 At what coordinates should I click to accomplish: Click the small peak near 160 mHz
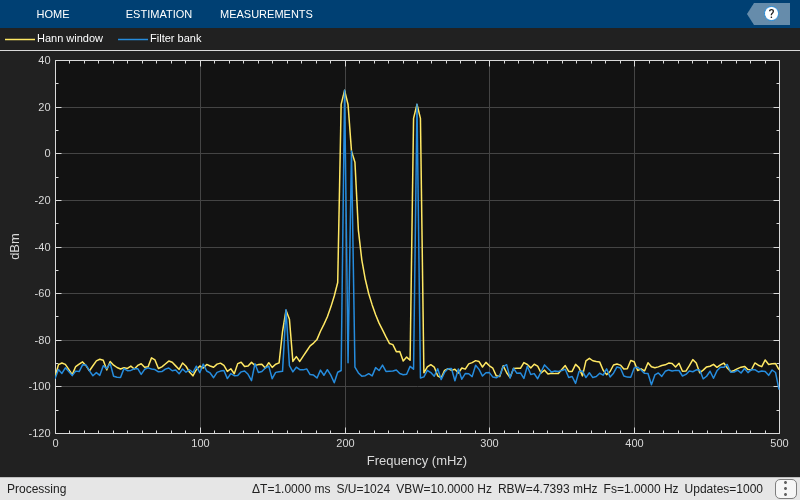[x=286, y=310]
